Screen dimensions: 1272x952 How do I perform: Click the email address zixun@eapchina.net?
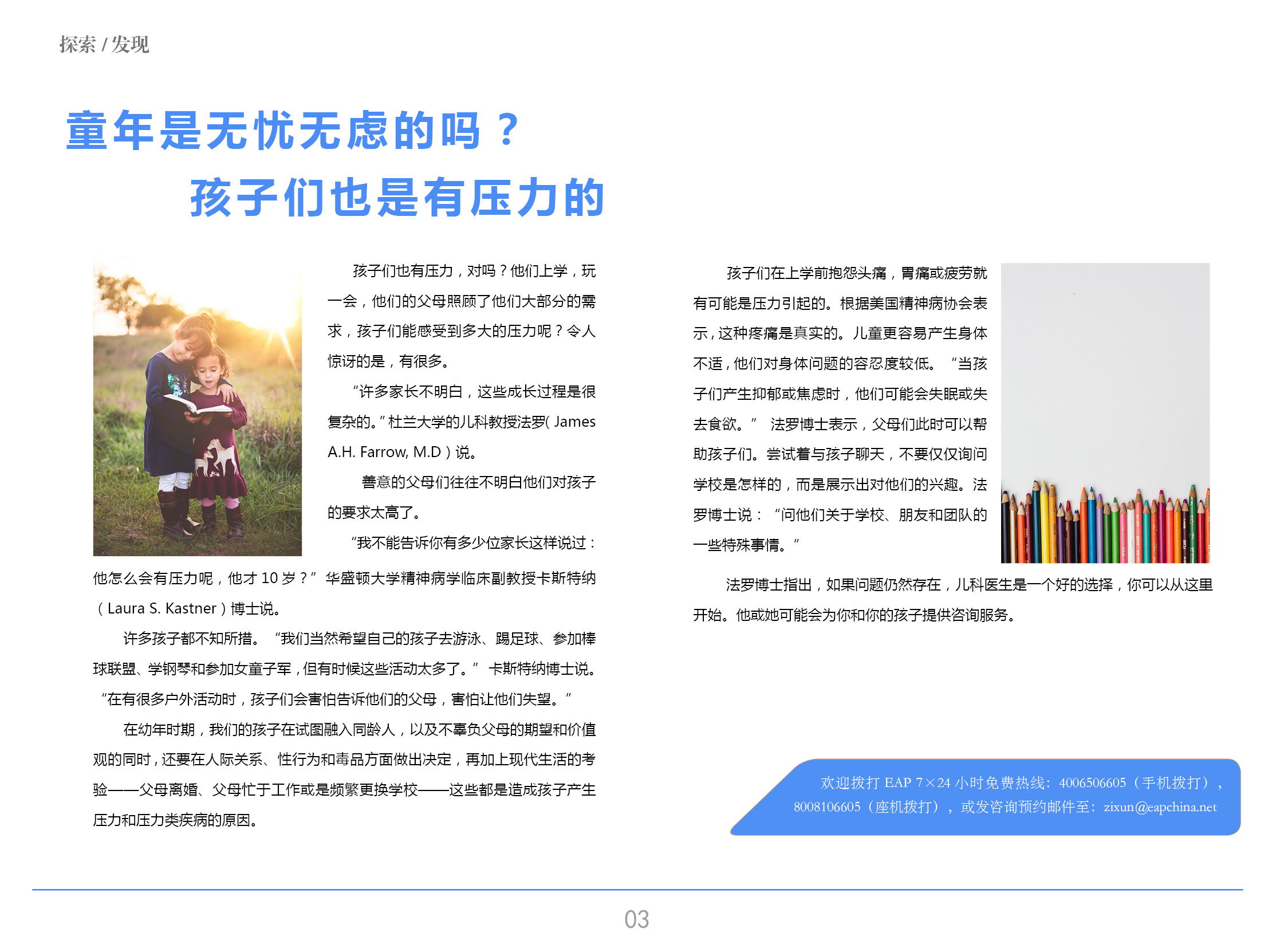tap(1160, 807)
